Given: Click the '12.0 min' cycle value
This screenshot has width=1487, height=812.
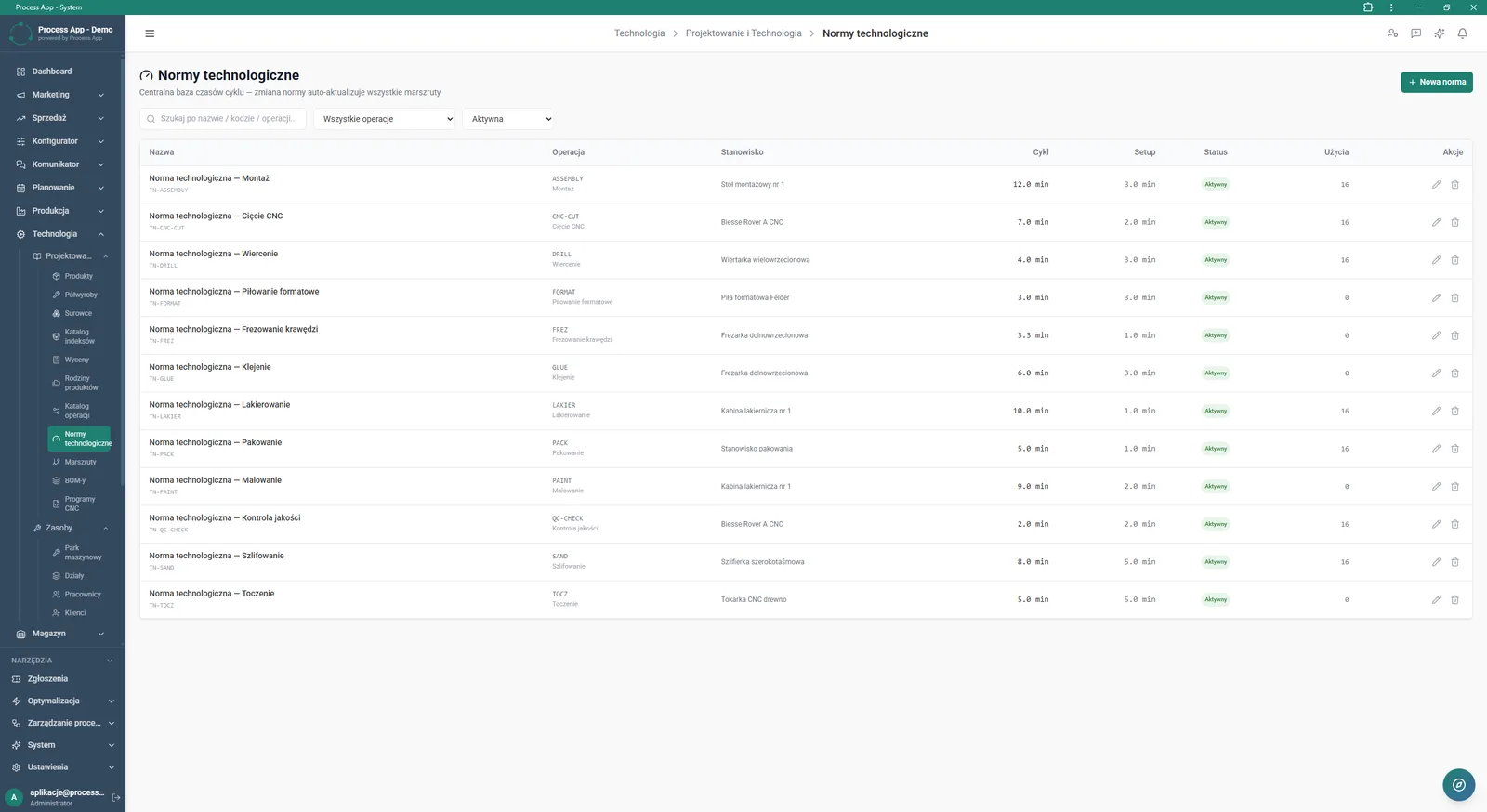Looking at the screenshot, I should pyautogui.click(x=1031, y=185).
